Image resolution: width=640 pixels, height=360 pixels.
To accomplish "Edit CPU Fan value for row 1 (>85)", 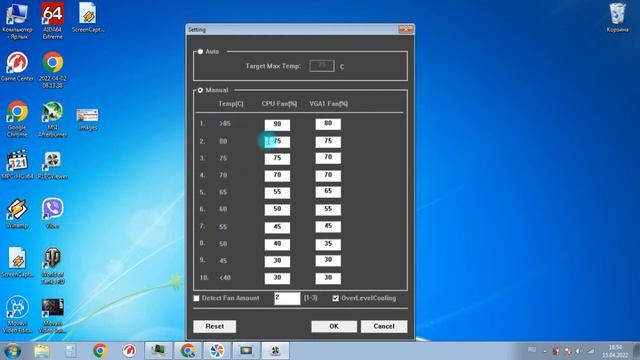I will point(277,125).
